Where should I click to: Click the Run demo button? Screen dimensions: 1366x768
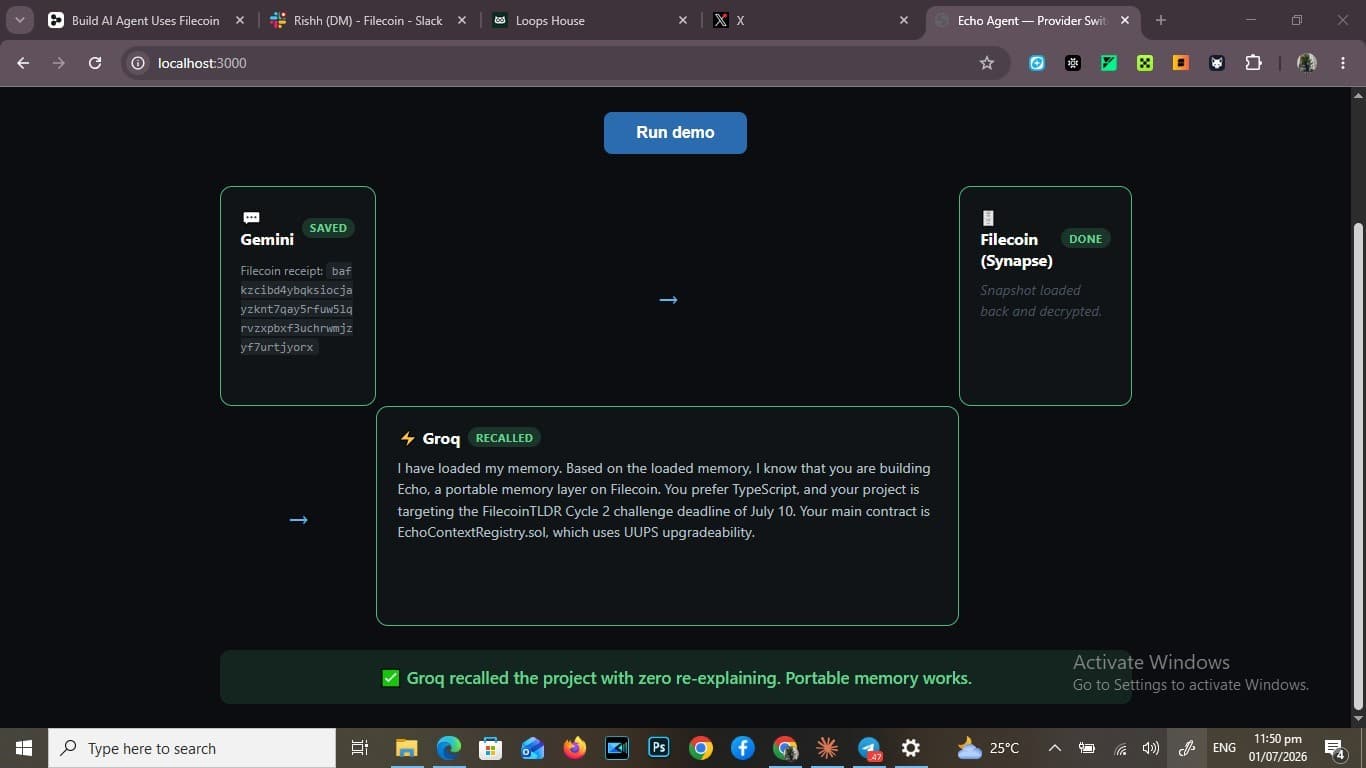tap(675, 133)
